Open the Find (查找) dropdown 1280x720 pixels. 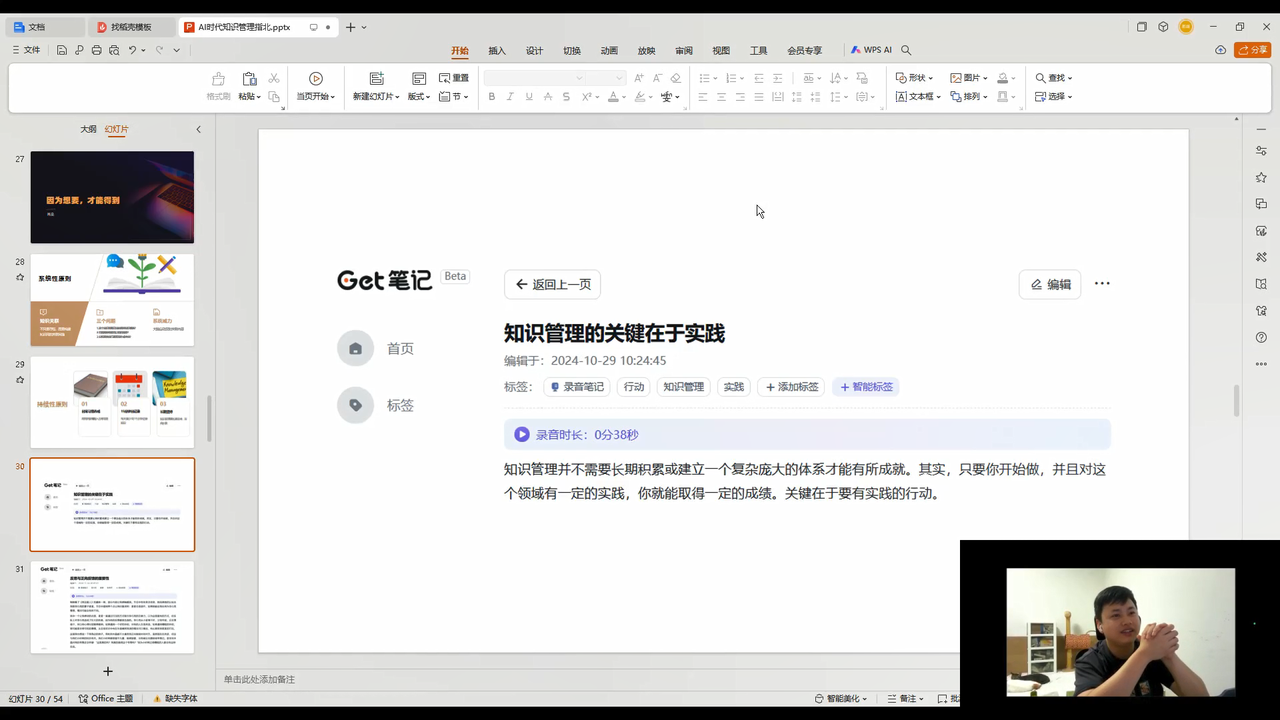[x=1054, y=78]
